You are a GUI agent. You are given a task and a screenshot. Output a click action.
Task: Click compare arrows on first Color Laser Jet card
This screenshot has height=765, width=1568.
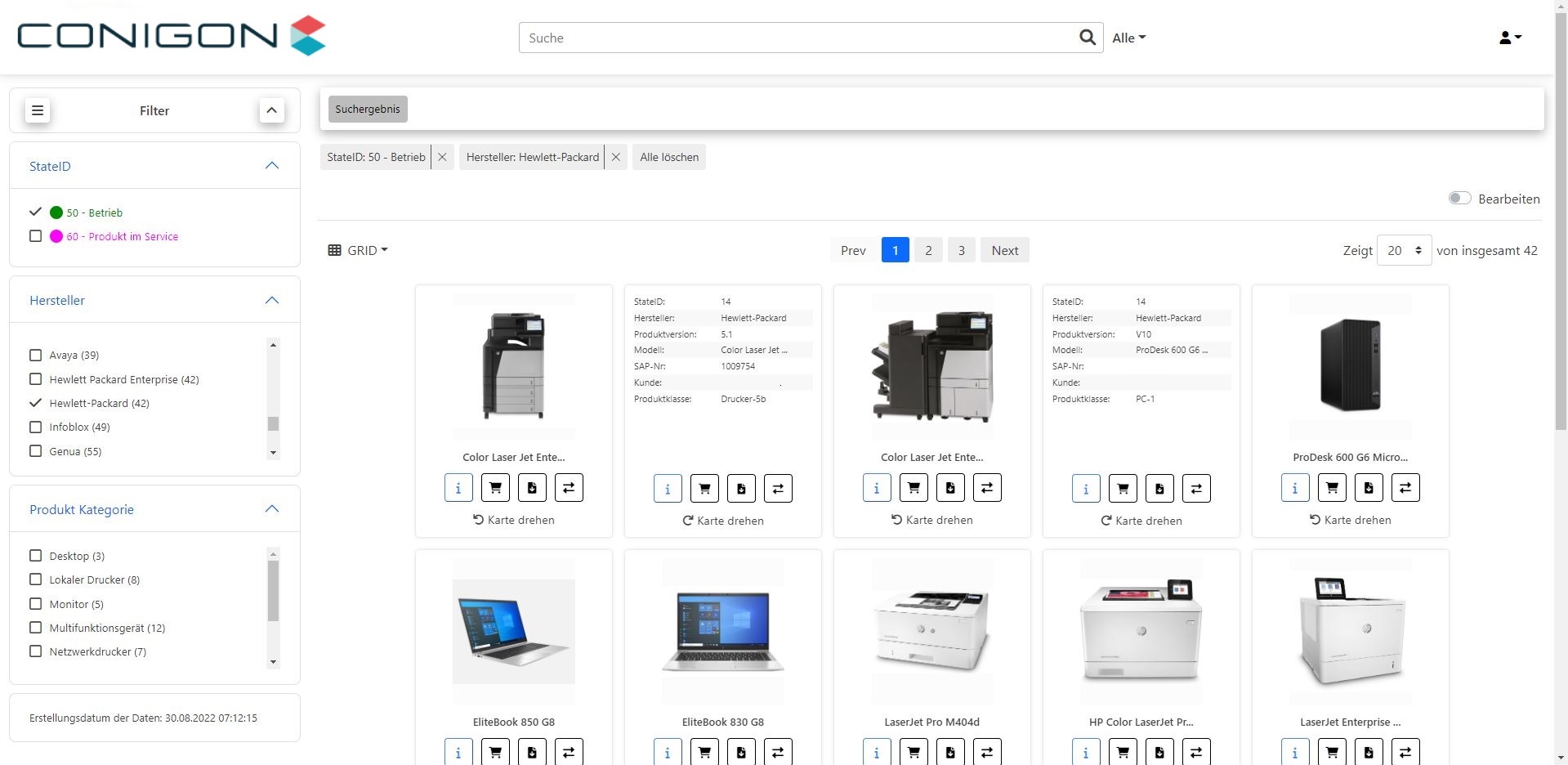[x=569, y=488]
